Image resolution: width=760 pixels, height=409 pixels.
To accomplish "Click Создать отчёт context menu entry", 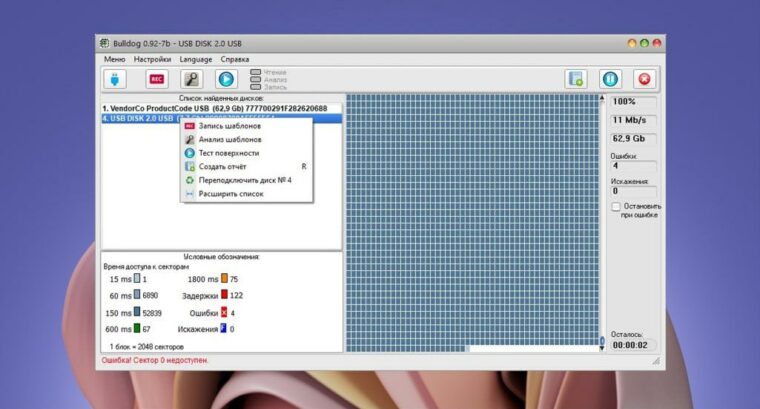I will pyautogui.click(x=221, y=167).
